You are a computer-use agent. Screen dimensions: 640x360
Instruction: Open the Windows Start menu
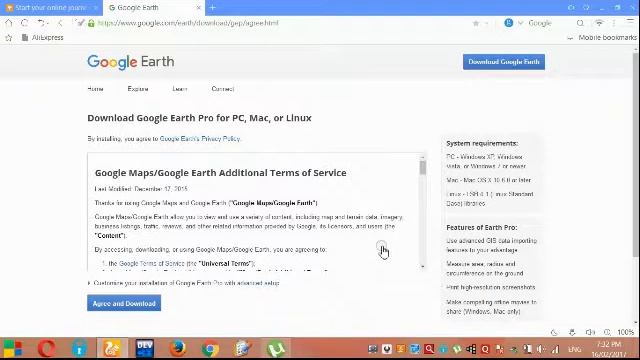point(13,349)
